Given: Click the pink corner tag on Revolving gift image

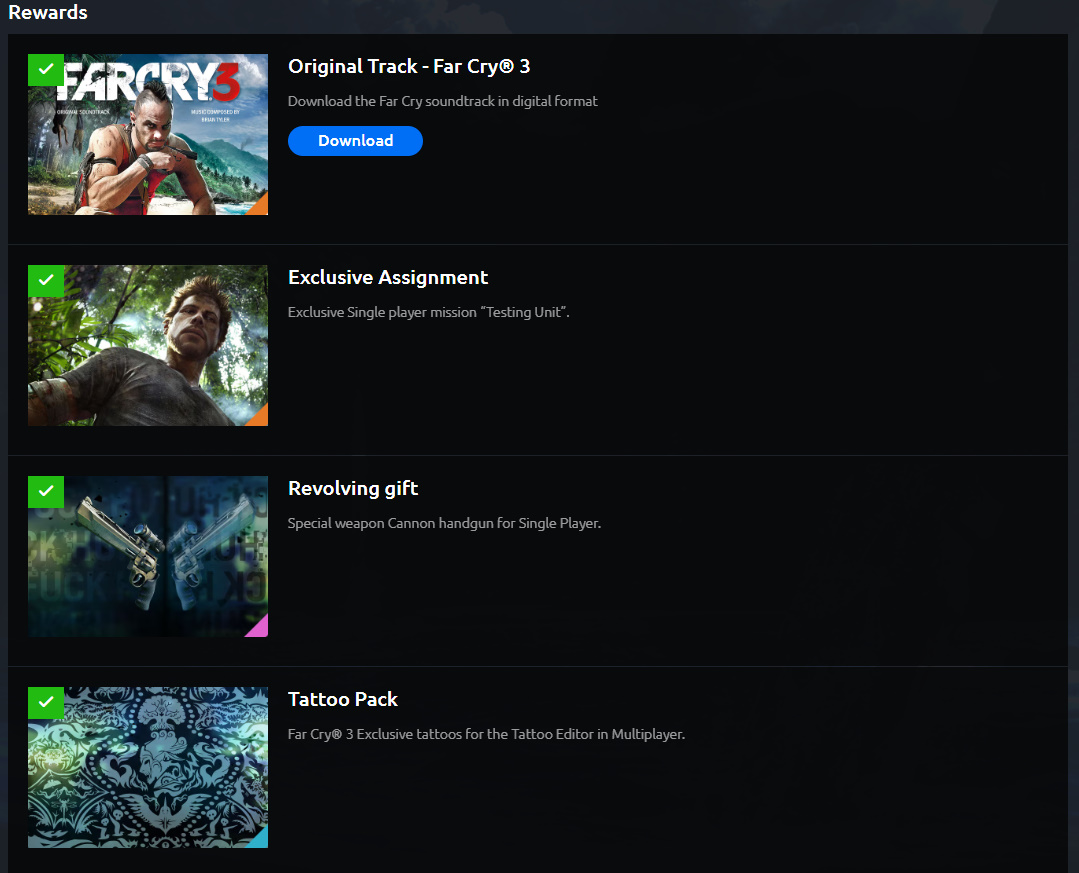Looking at the screenshot, I should (x=259, y=629).
